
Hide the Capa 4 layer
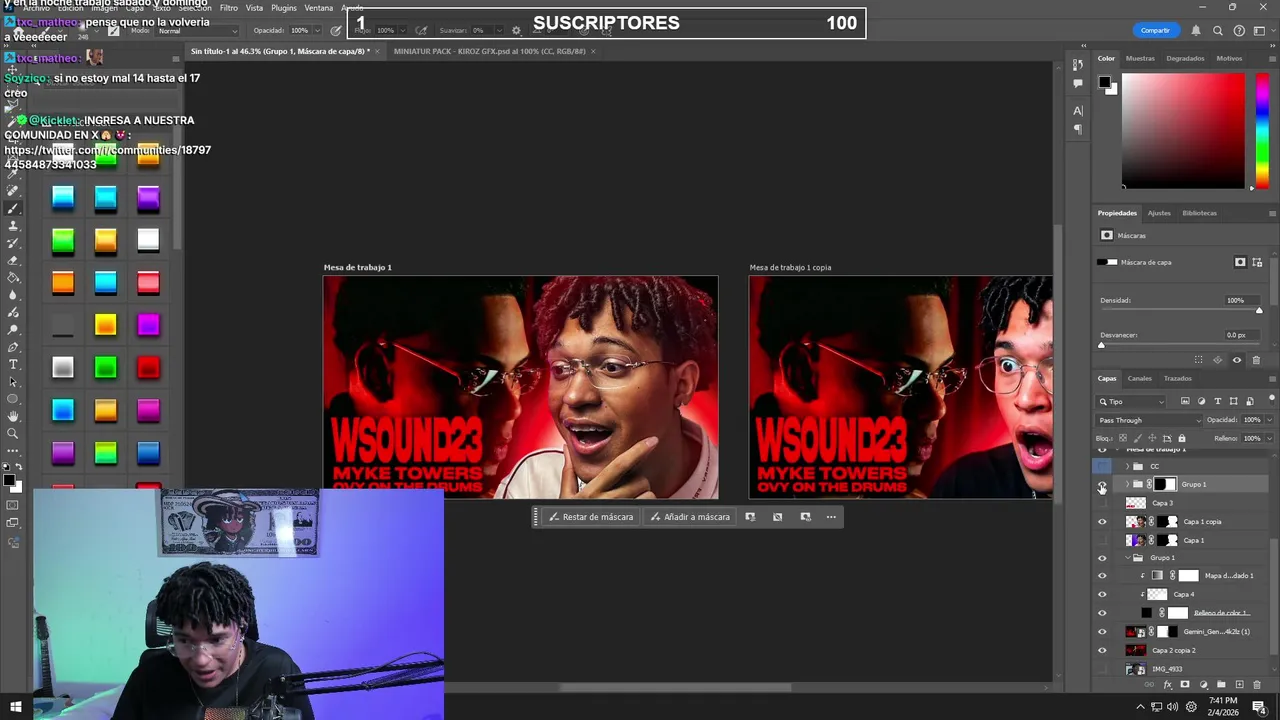point(1102,594)
